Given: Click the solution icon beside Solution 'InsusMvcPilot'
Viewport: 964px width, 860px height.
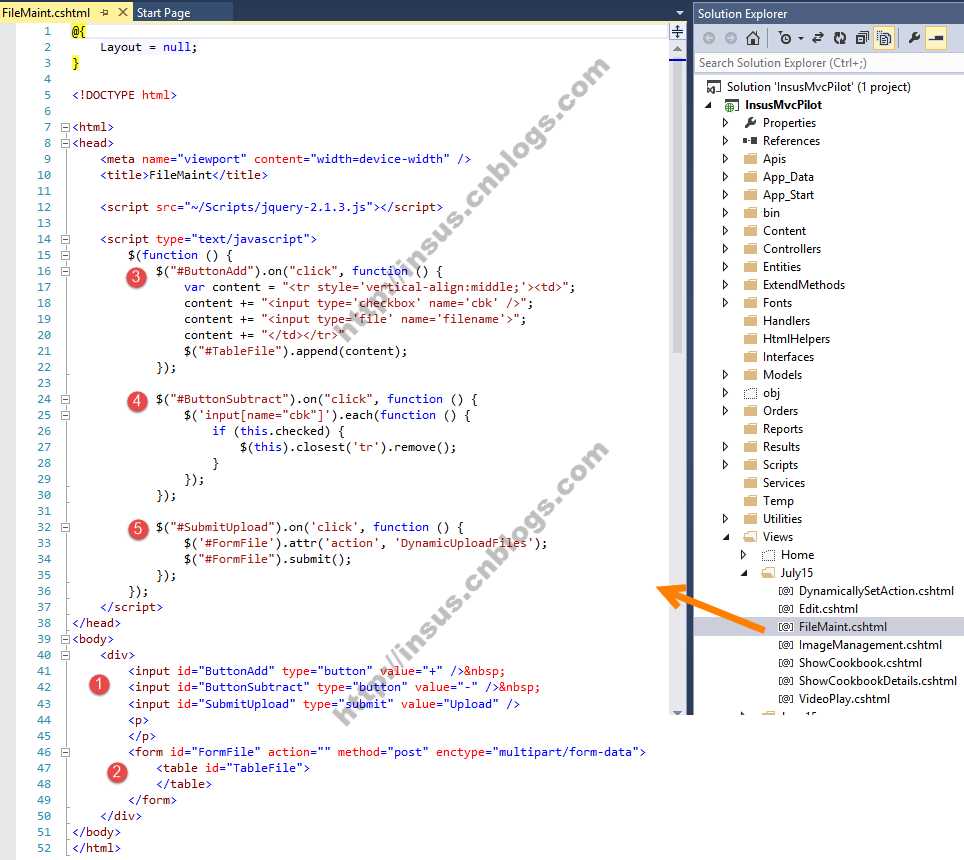Looking at the screenshot, I should [x=714, y=87].
